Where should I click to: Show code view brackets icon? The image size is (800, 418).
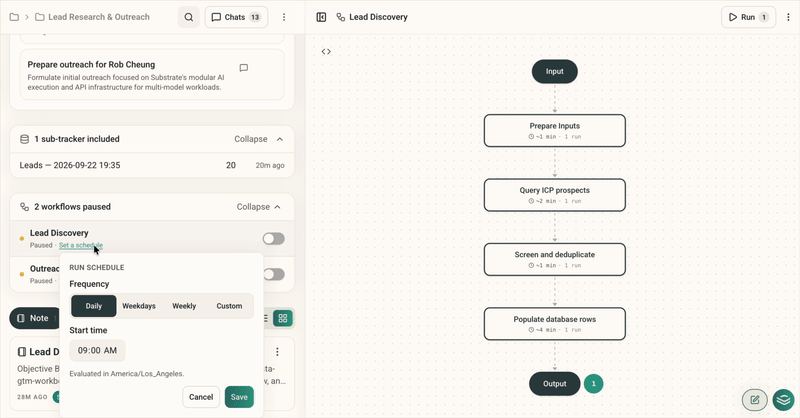pyautogui.click(x=326, y=52)
